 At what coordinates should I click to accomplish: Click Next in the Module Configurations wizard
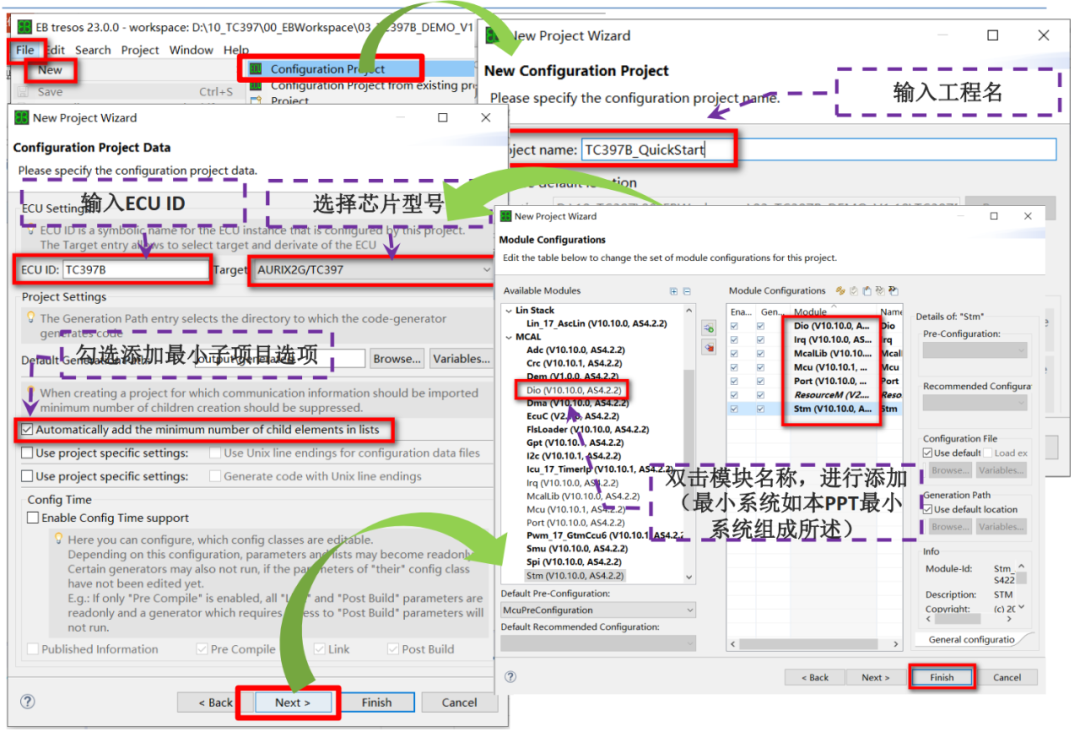click(x=875, y=678)
